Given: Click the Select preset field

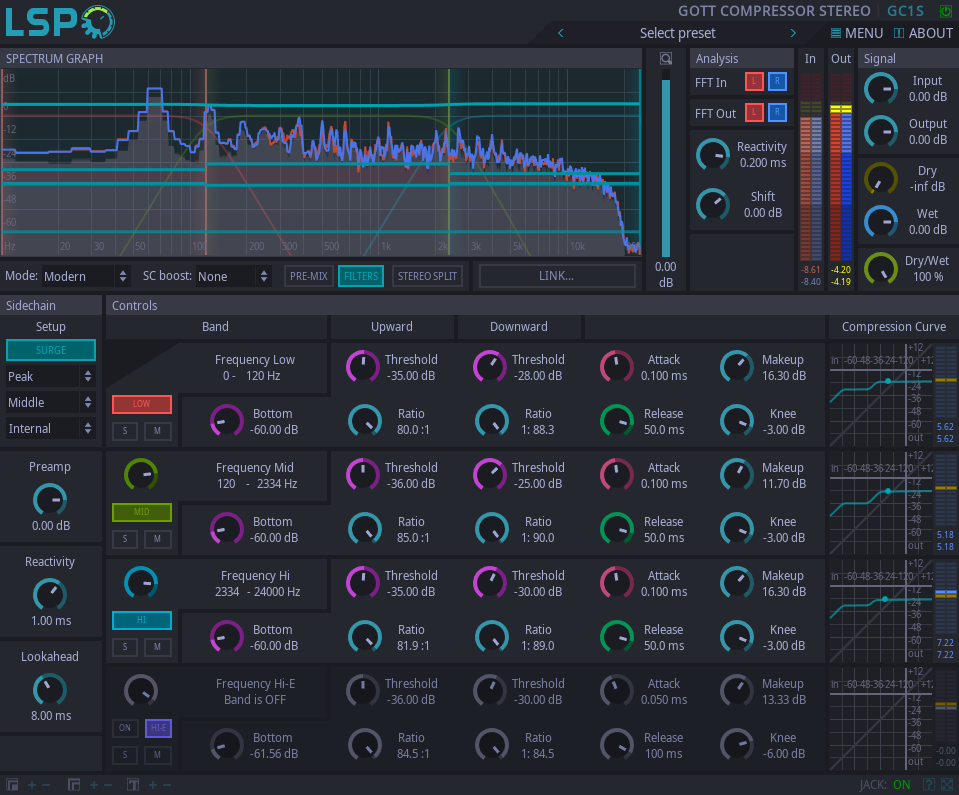Looking at the screenshot, I should (677, 33).
